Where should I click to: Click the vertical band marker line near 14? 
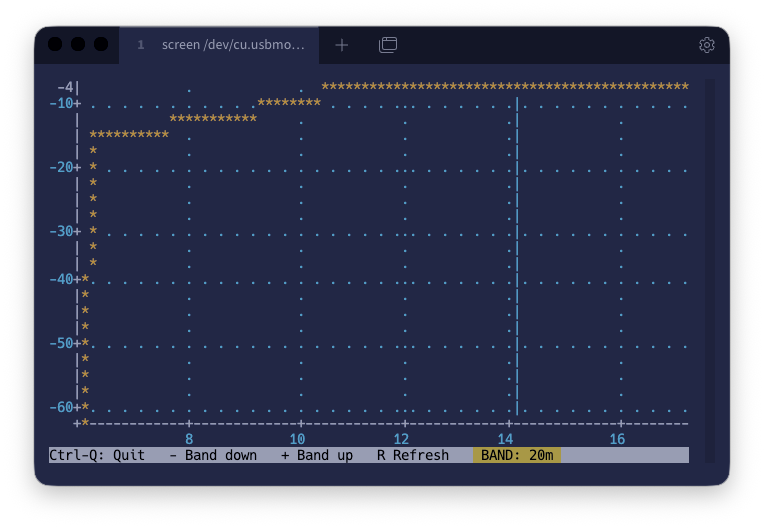[517, 256]
